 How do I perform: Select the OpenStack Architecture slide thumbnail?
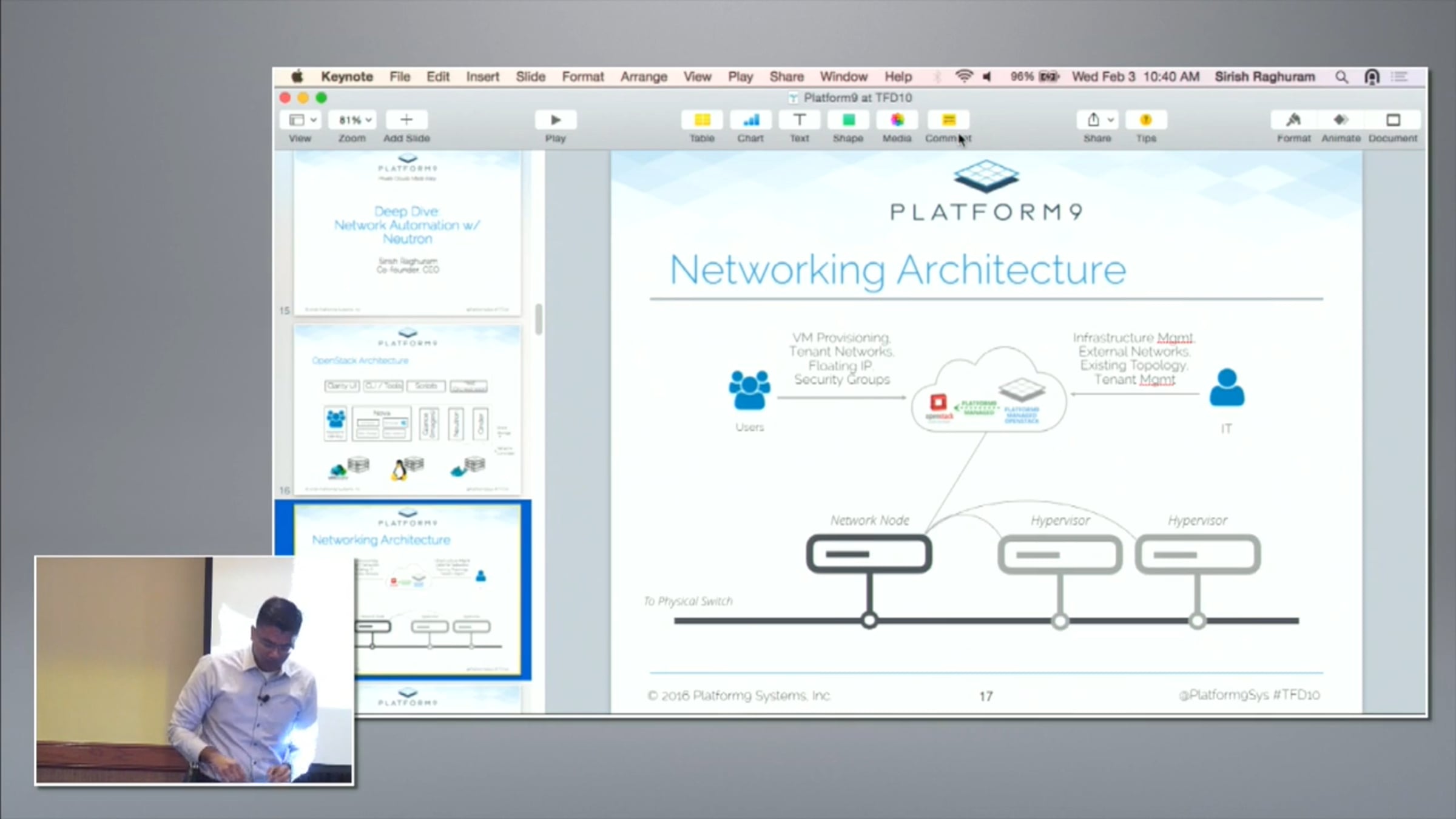point(407,409)
